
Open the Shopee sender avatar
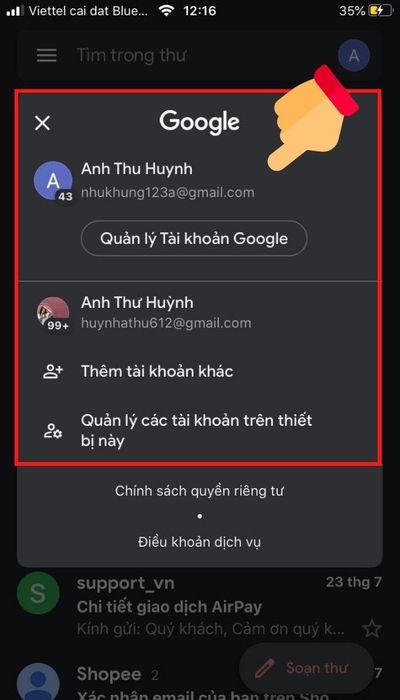[38, 684]
